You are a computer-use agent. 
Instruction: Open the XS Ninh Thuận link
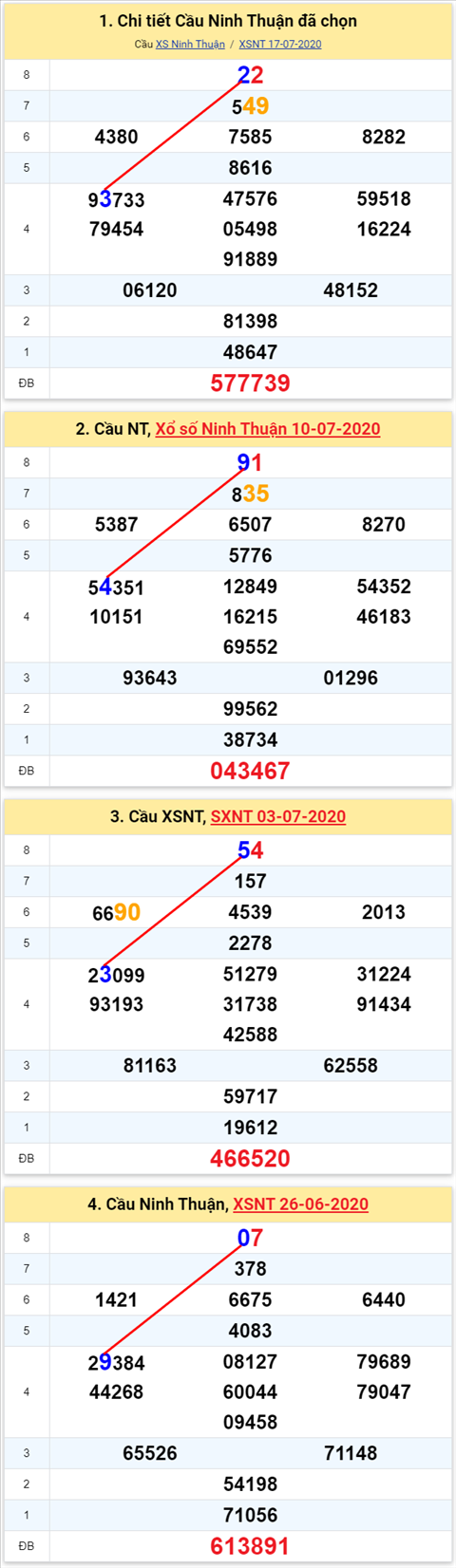pos(190,44)
